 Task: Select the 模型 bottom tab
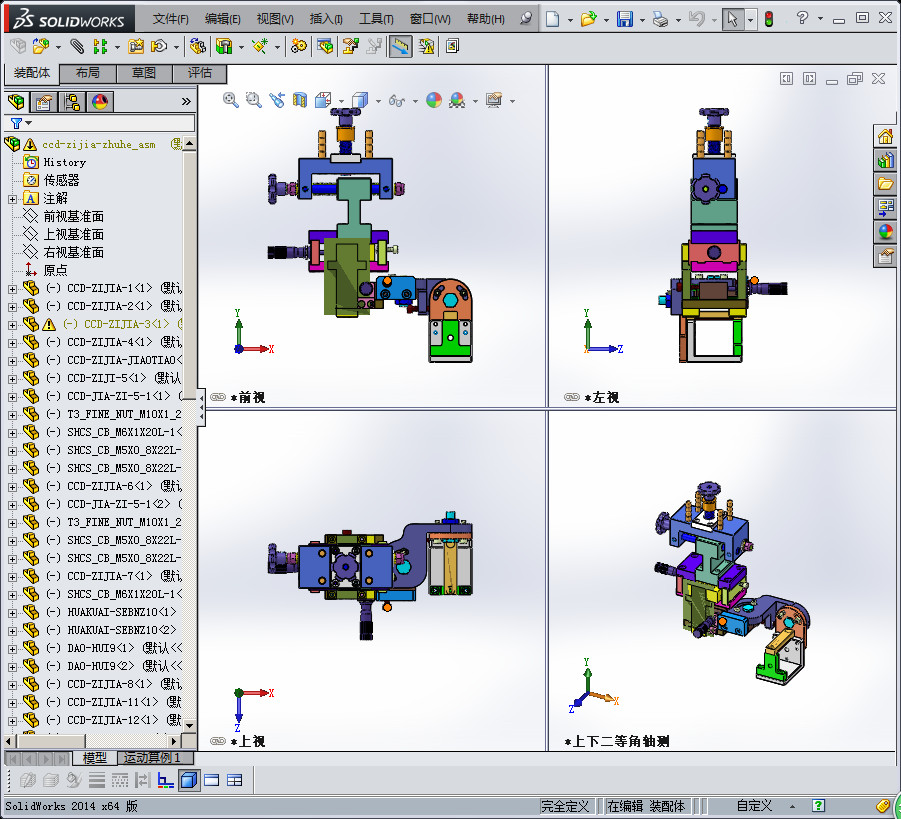94,758
